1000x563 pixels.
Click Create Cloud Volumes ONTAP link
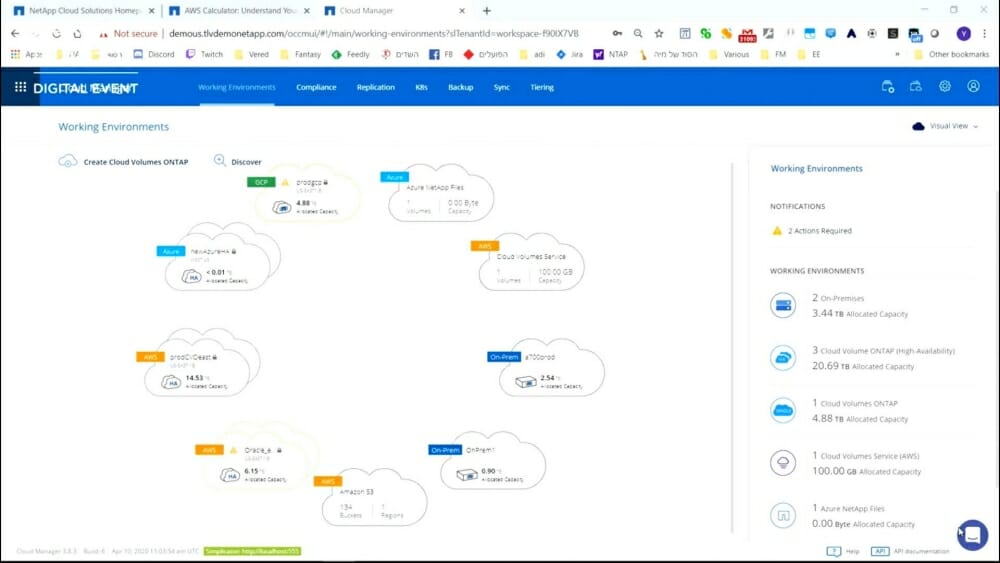pyautogui.click(x=136, y=162)
